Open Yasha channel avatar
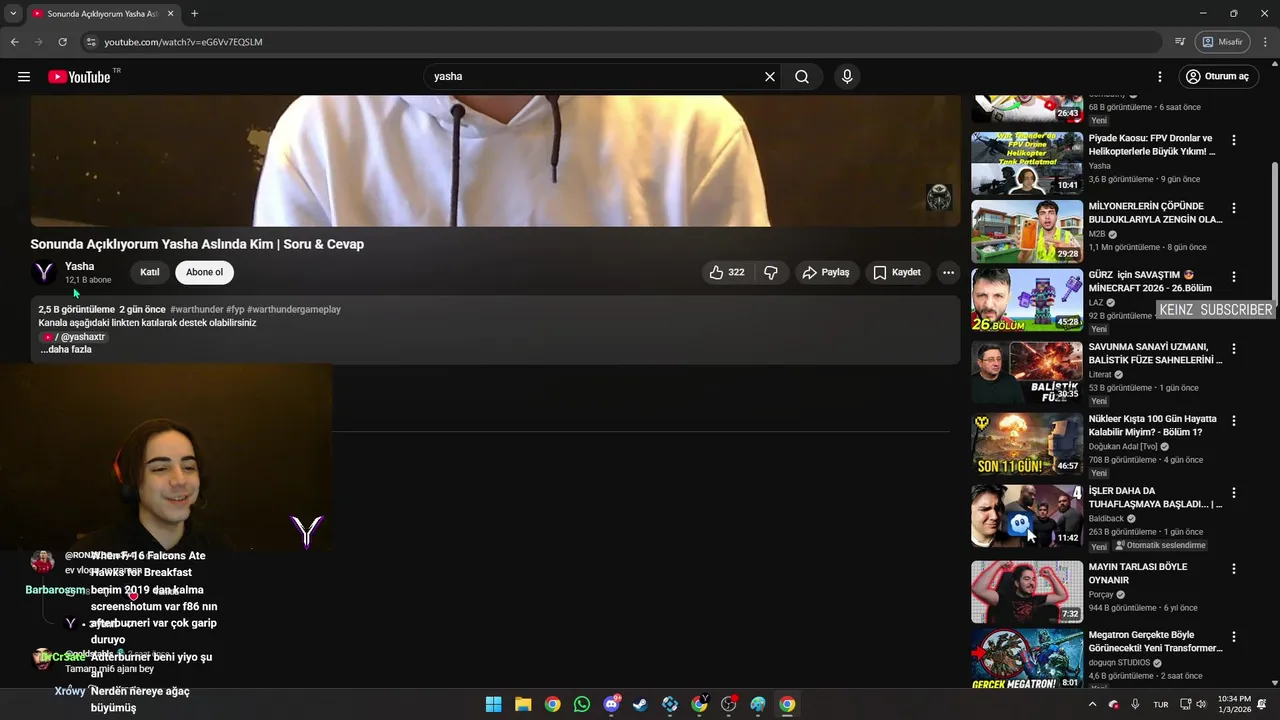Screen dimensions: 1280x720 44,272
